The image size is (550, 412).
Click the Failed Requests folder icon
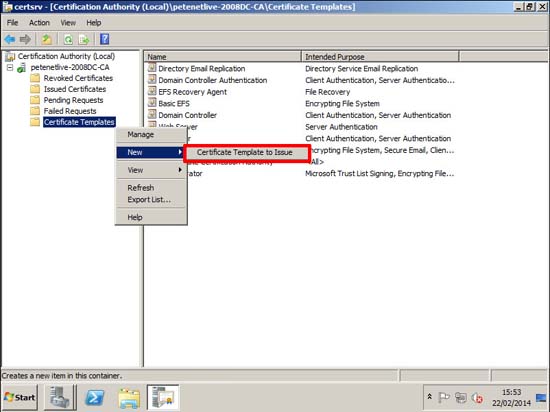click(35, 111)
